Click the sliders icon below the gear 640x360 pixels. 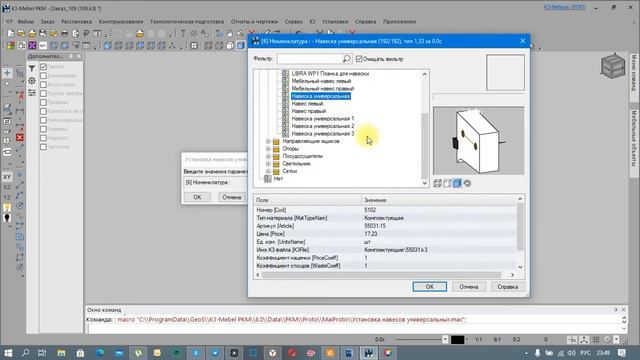(x=32, y=93)
